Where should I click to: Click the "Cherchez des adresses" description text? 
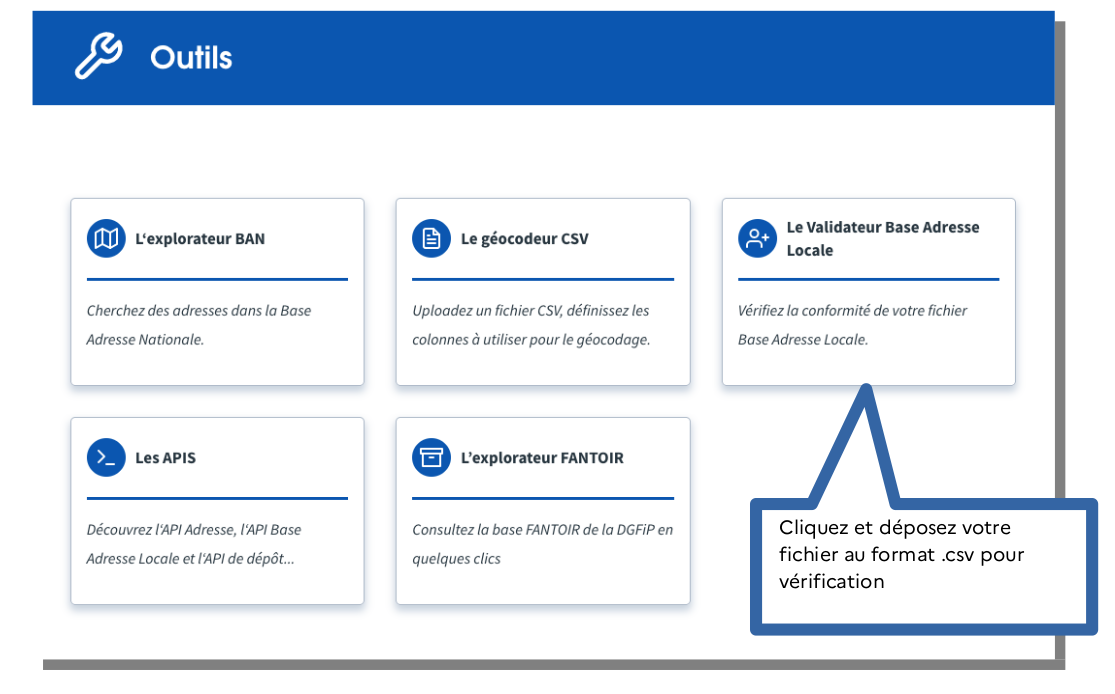[198, 325]
